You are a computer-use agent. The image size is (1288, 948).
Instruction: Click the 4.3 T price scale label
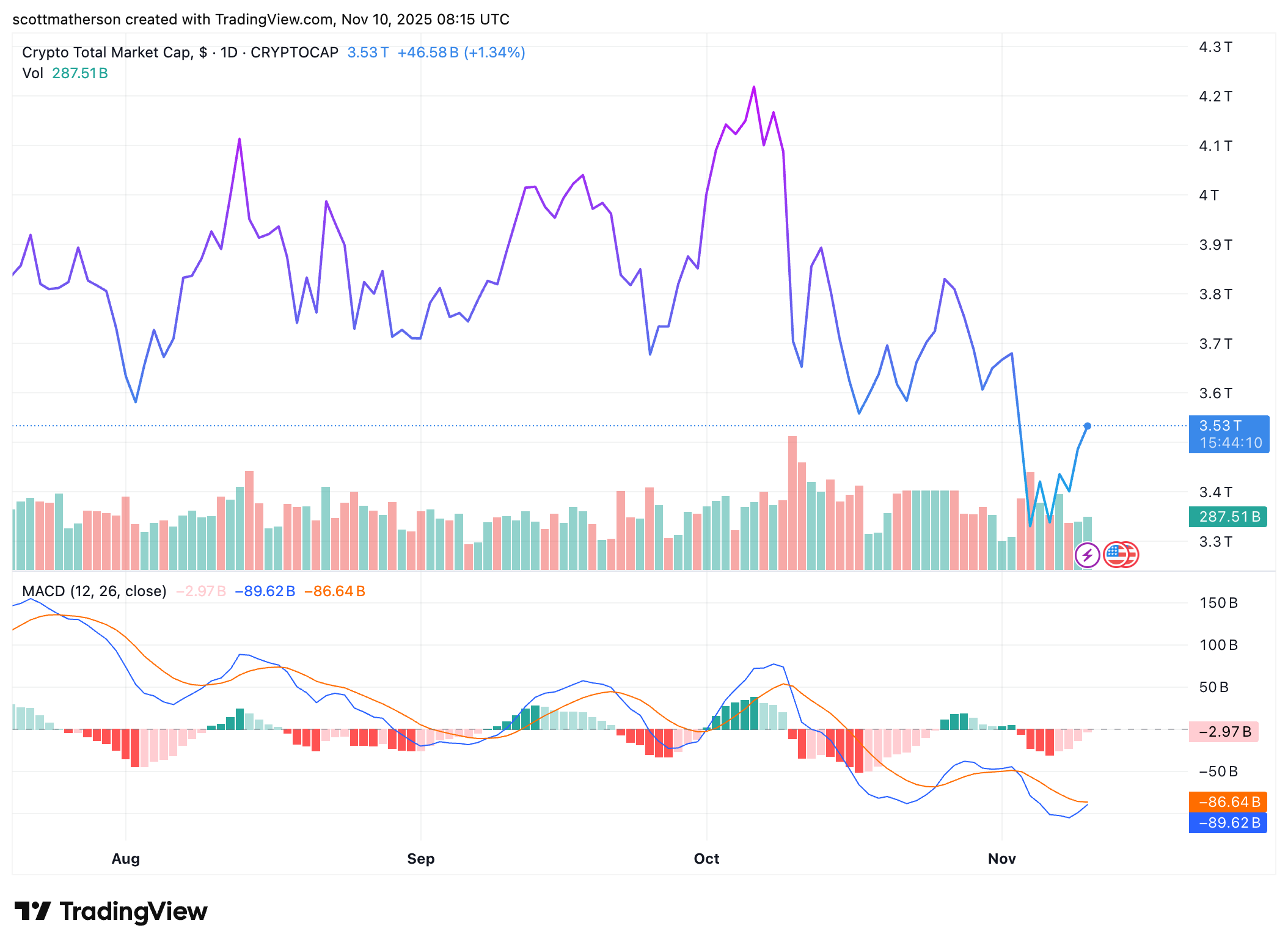click(1215, 47)
